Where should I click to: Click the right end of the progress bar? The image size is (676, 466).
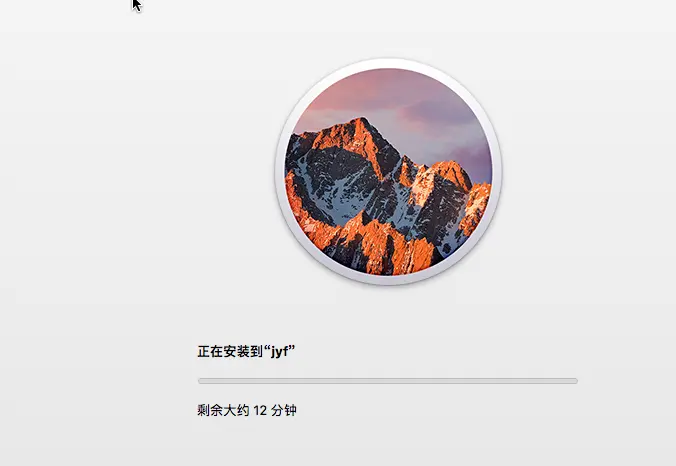point(575,381)
